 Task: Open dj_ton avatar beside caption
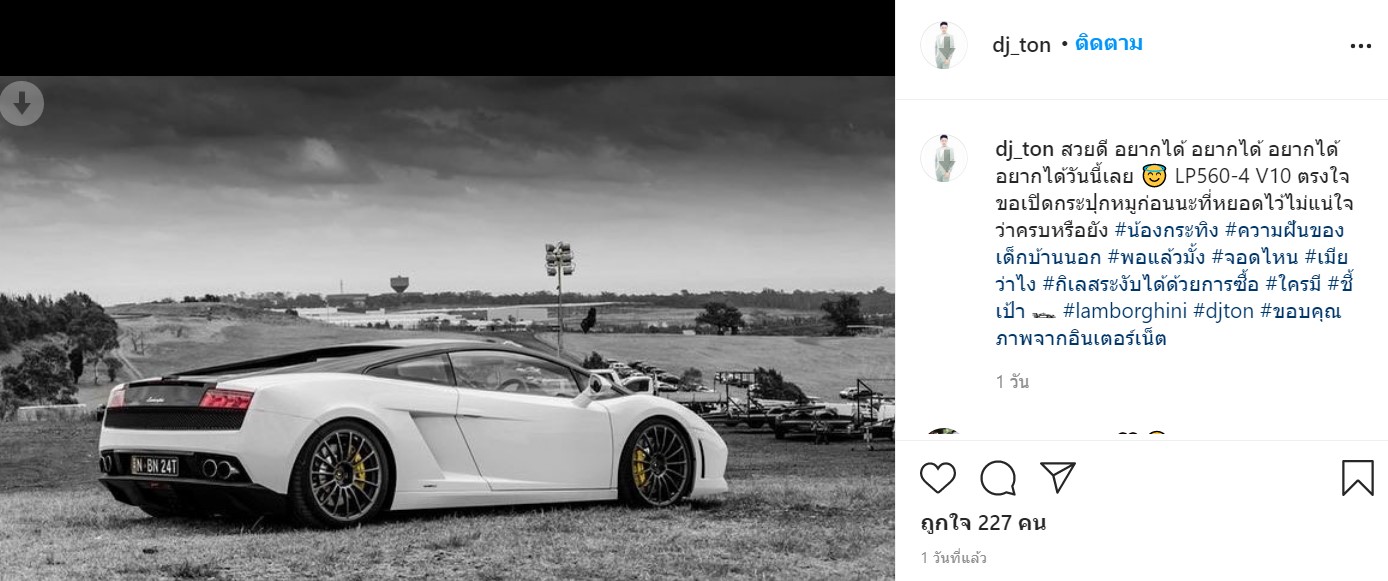pyautogui.click(x=944, y=158)
